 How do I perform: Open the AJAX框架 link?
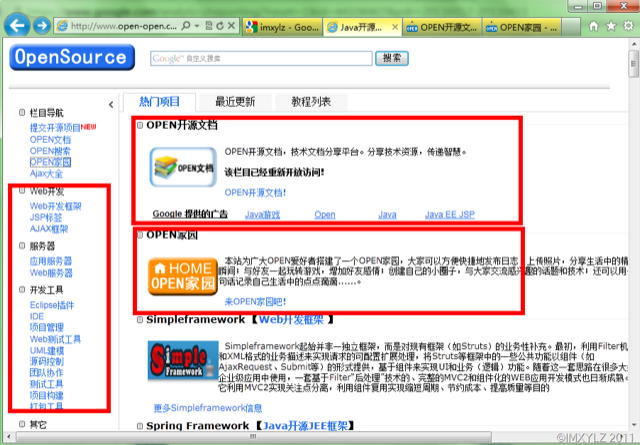[49, 229]
